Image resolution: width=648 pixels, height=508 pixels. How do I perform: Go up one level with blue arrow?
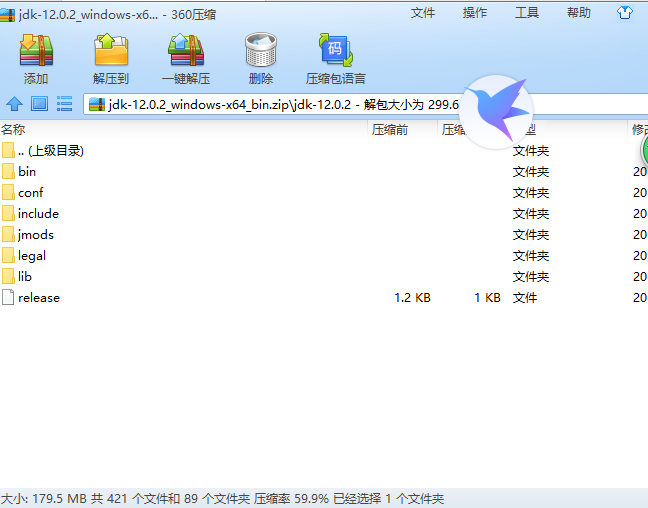point(14,104)
